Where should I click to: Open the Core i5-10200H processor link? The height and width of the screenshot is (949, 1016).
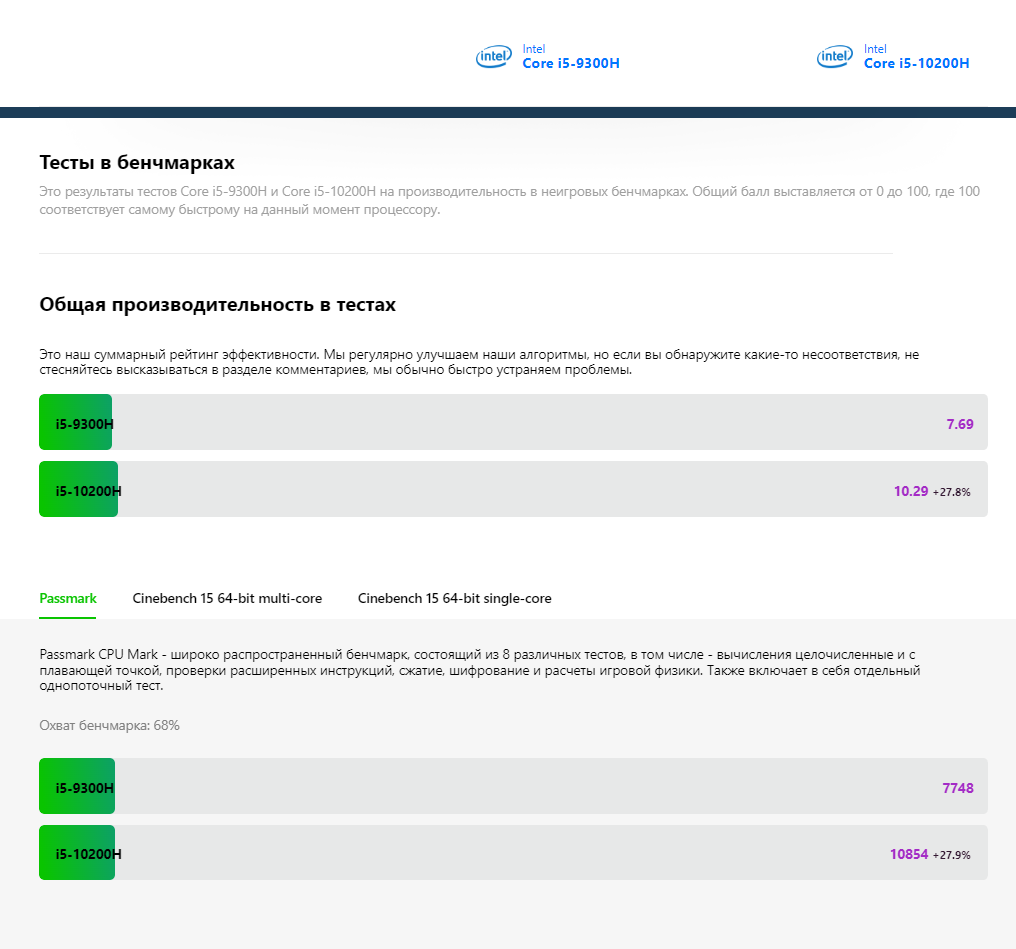click(916, 63)
